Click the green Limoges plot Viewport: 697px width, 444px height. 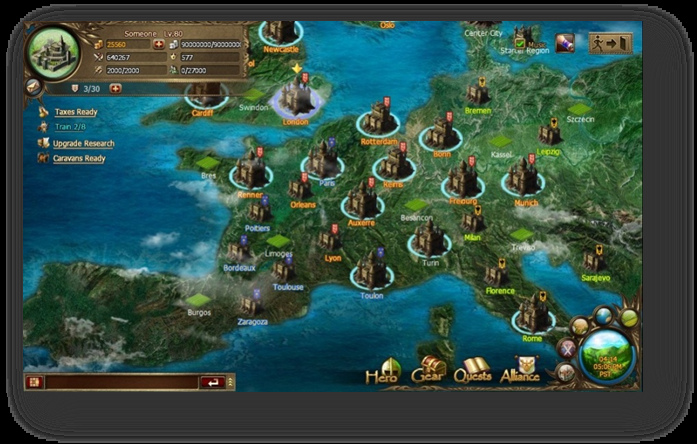(278, 241)
